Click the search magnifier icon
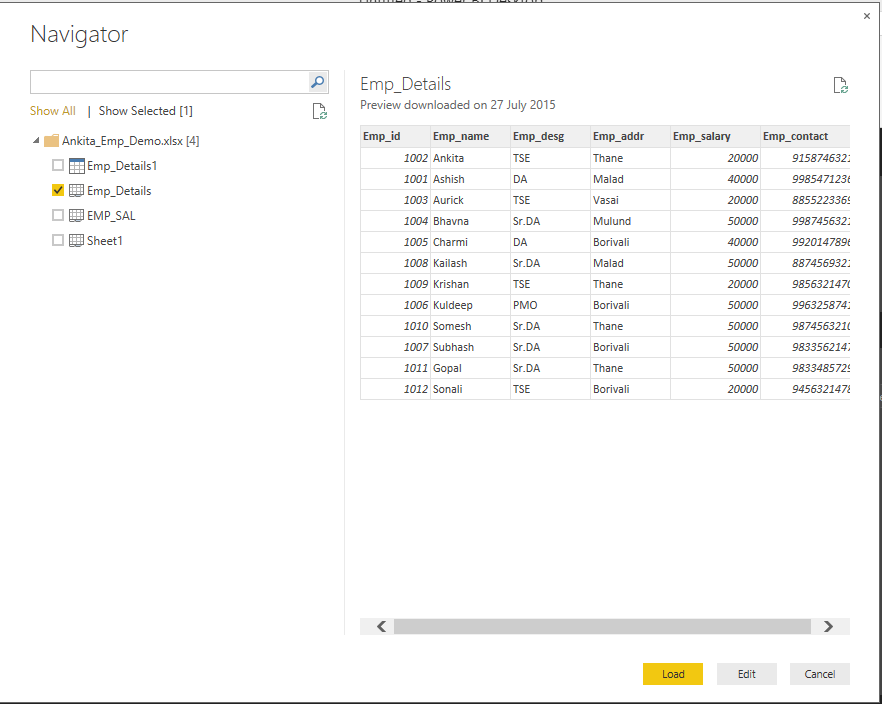The height and width of the screenshot is (704, 882). click(x=318, y=82)
